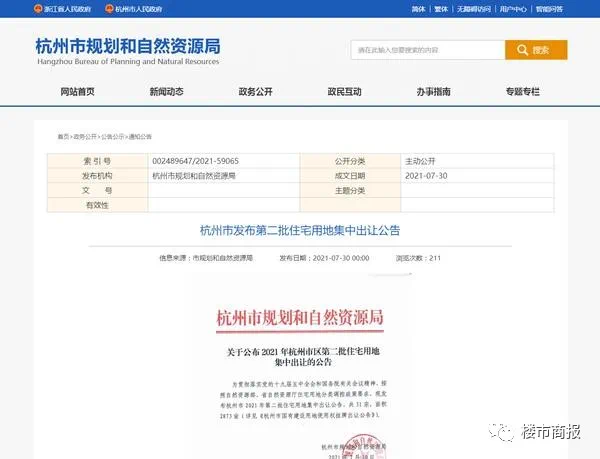The width and height of the screenshot is (600, 459).
Task: Select index number 002489647/2021-59065
Action: (x=196, y=161)
